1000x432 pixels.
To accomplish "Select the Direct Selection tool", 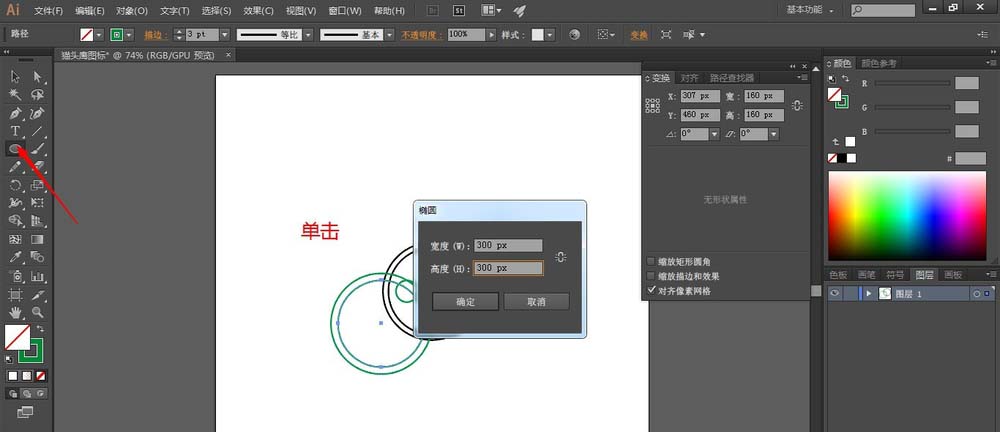I will coord(37,77).
